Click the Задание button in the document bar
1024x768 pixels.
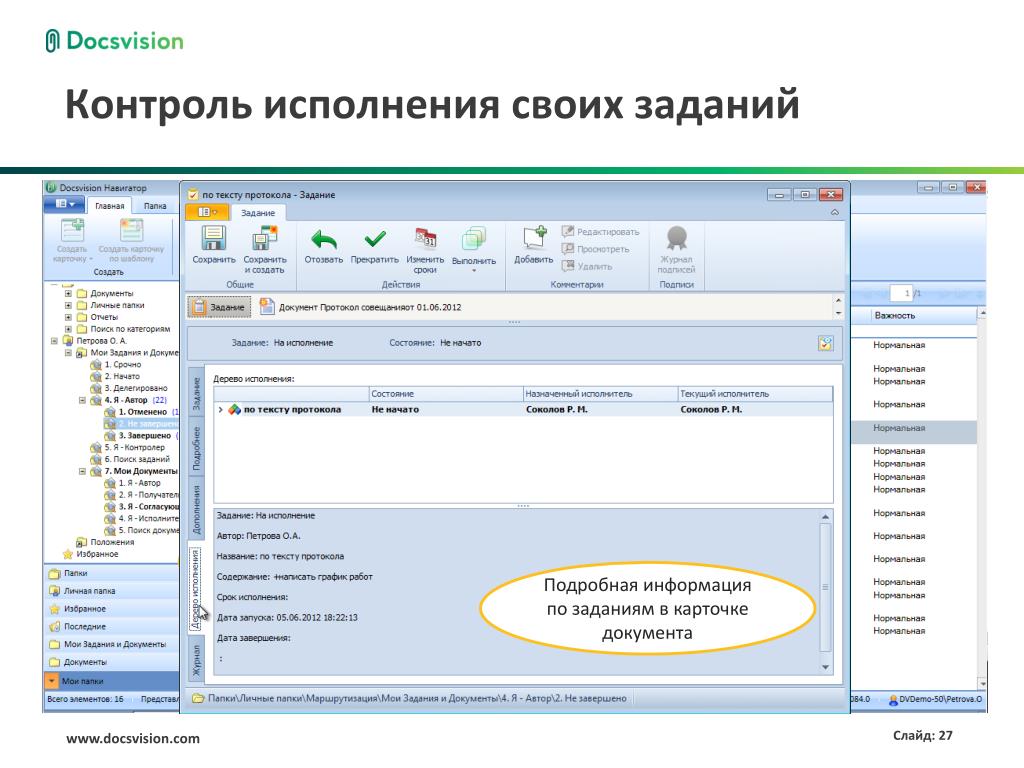[x=219, y=307]
